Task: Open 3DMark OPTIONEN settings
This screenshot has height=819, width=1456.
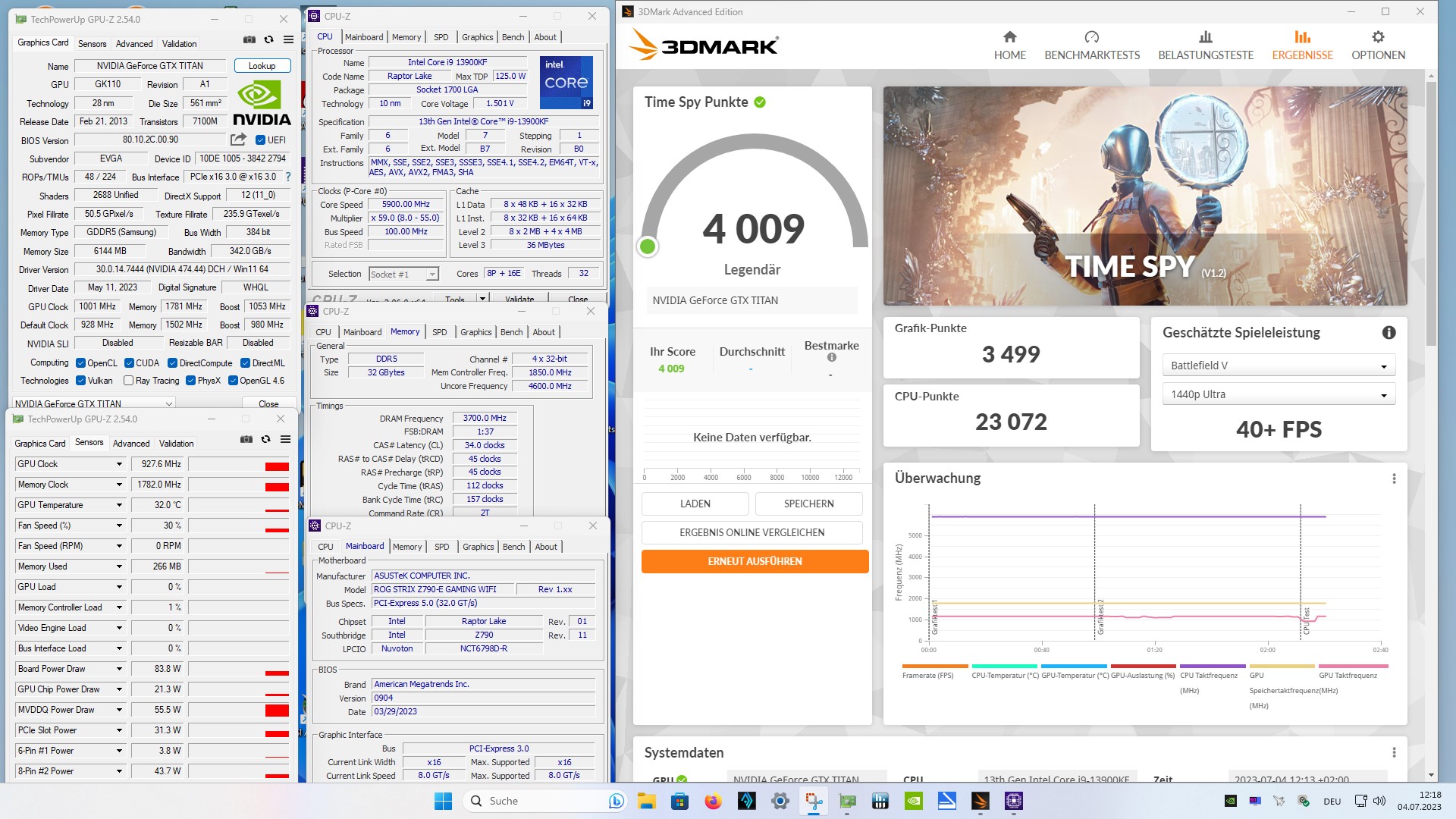Action: (x=1378, y=45)
